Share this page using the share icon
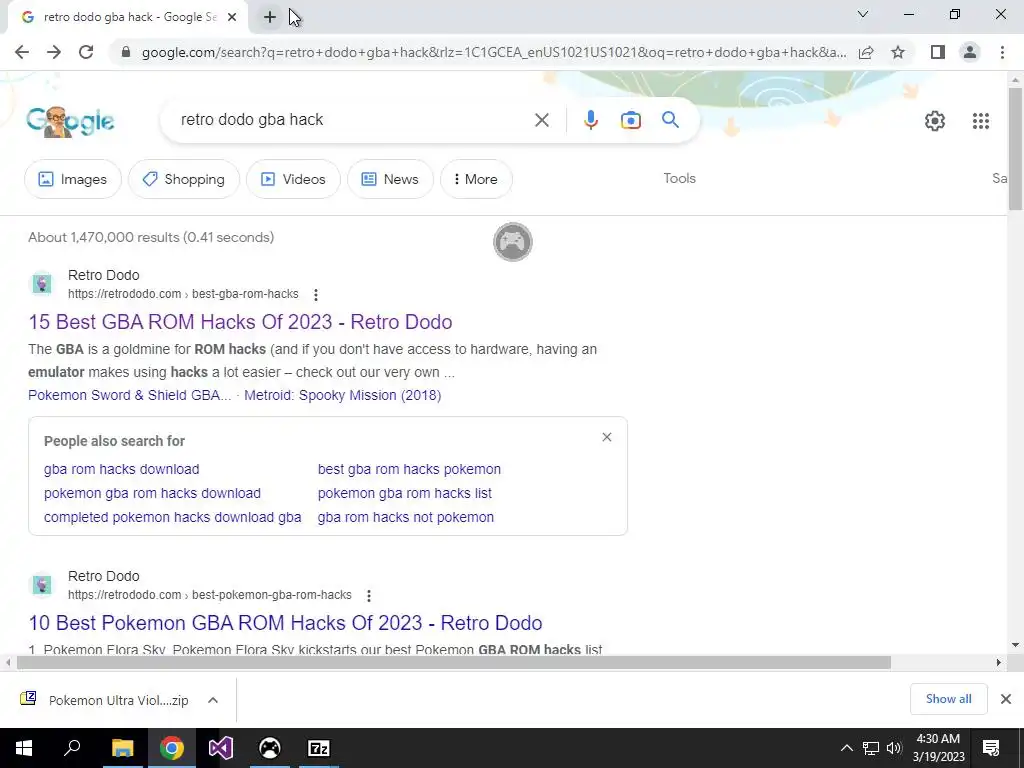Image resolution: width=1024 pixels, height=768 pixels. [866, 52]
